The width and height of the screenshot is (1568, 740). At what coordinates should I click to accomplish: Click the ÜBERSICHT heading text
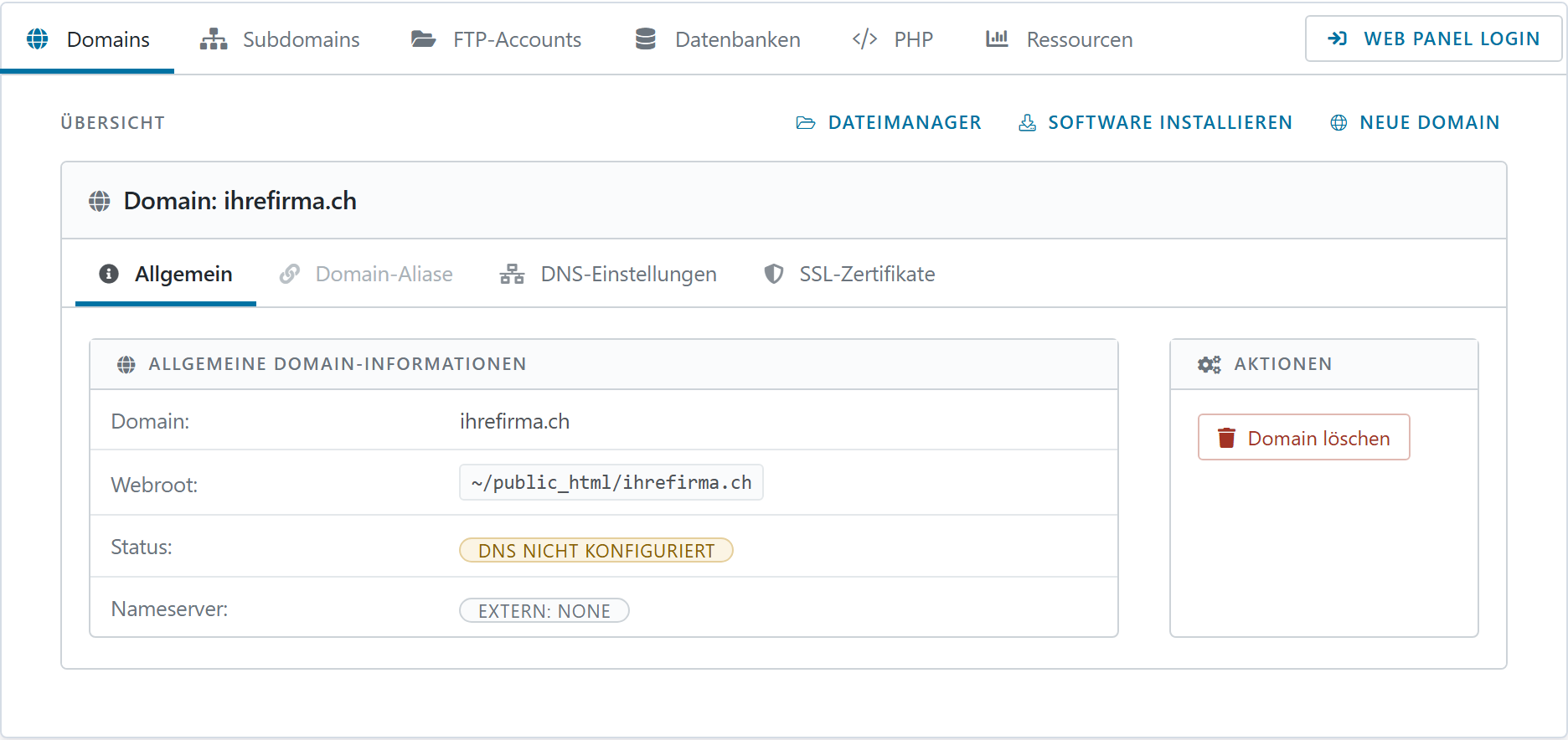[113, 123]
